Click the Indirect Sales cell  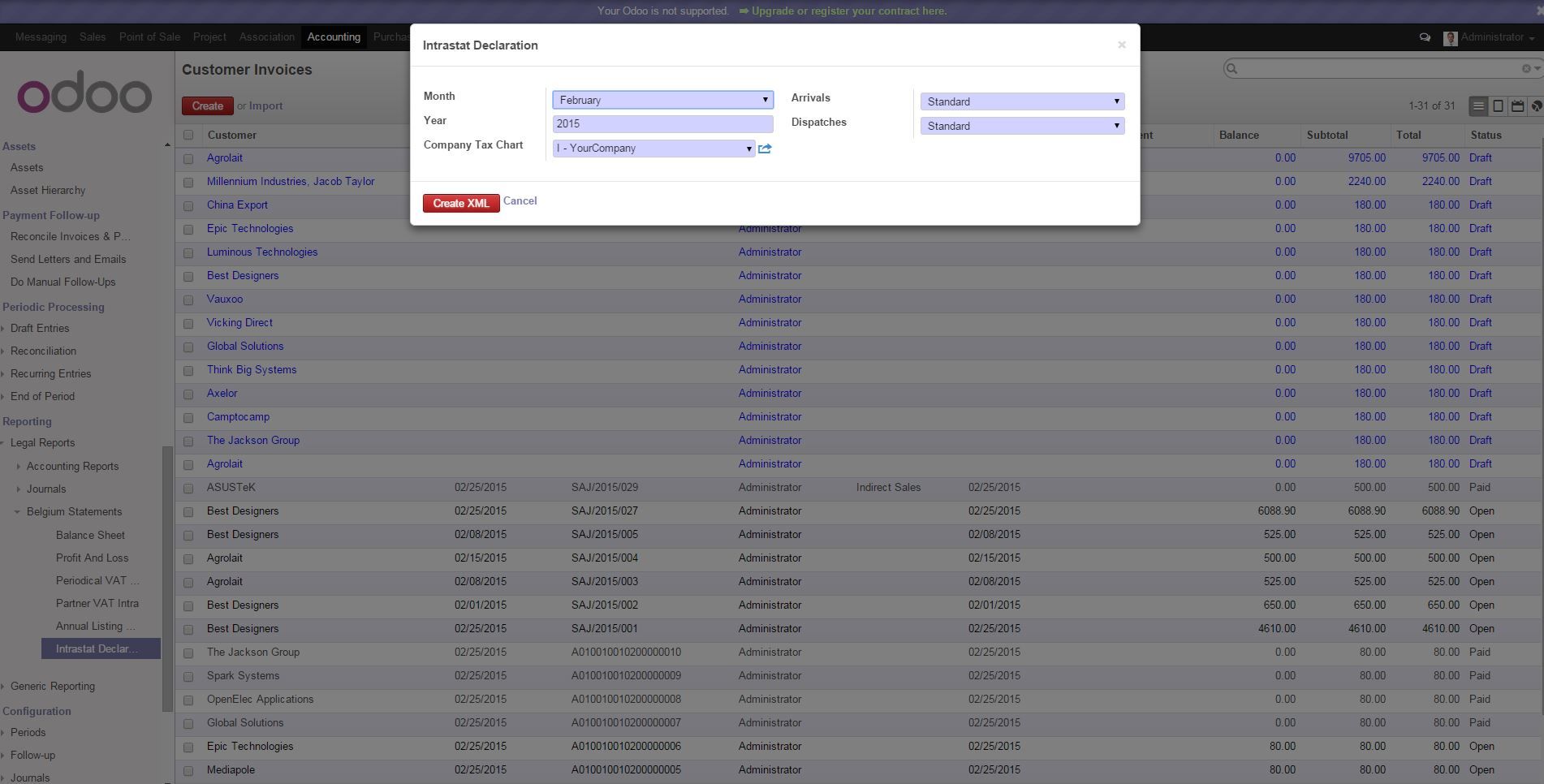(888, 487)
